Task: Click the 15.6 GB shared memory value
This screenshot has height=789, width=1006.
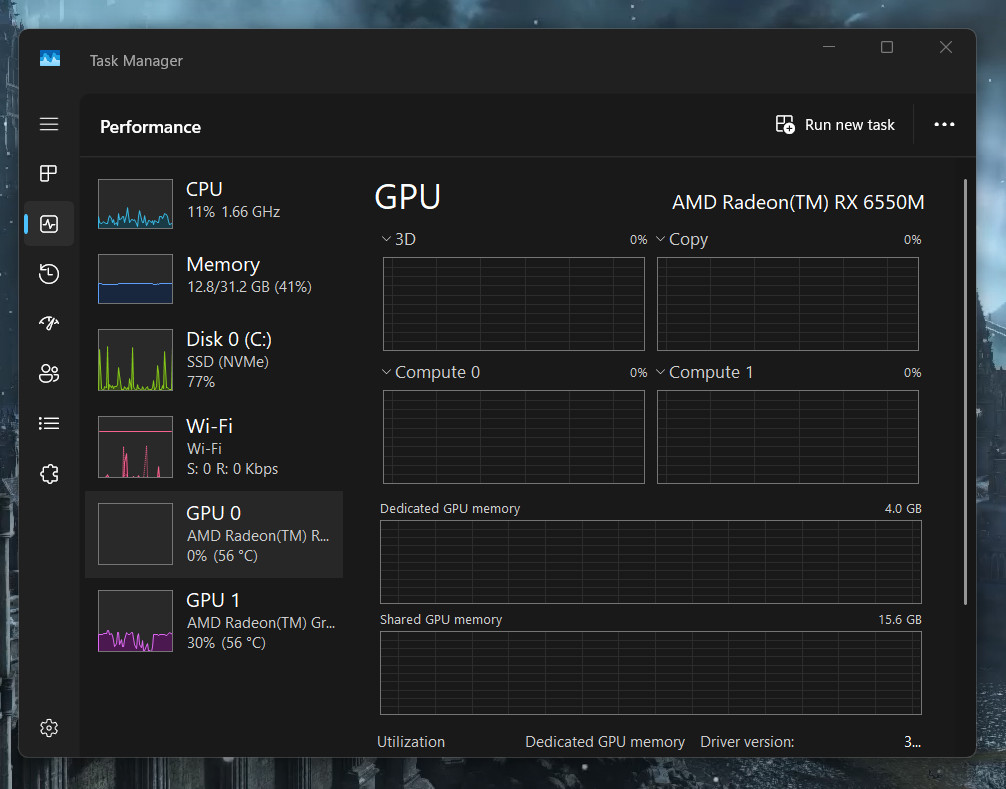Action: pos(899,620)
